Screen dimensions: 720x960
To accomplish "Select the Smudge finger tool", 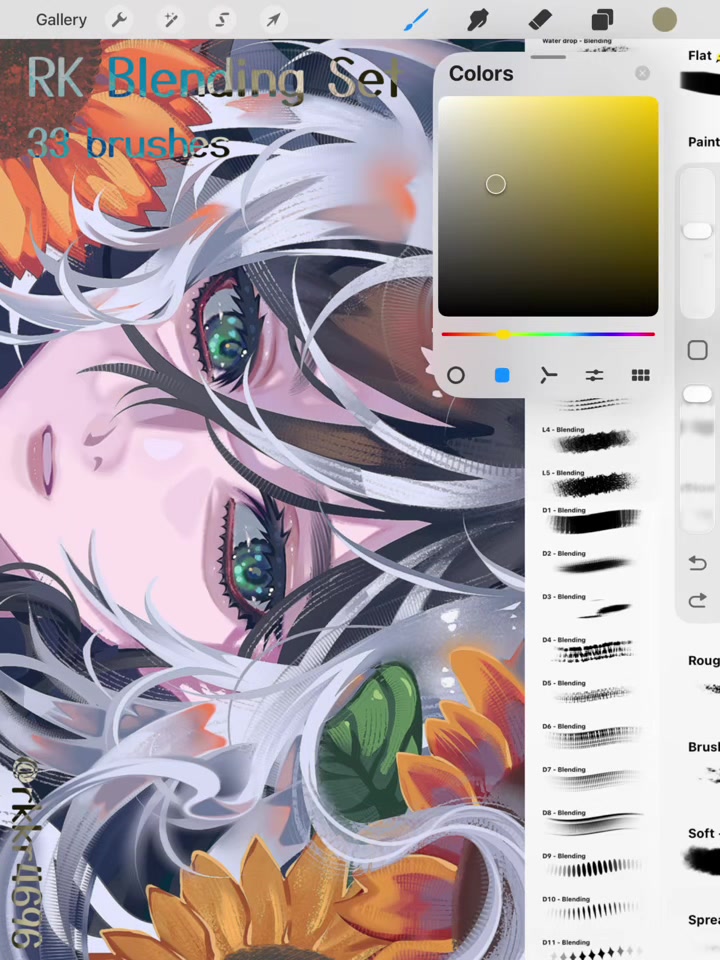I will [x=478, y=20].
